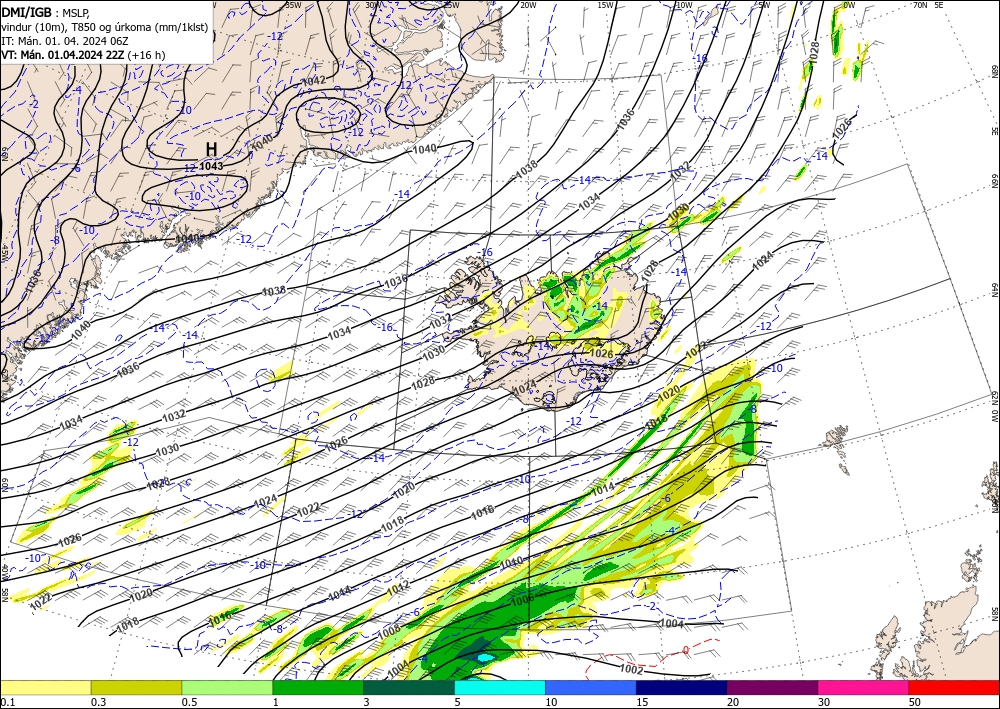This screenshot has height=709, width=1000.
Task: Click the '1010' isobar label
Action: click(x=511, y=563)
